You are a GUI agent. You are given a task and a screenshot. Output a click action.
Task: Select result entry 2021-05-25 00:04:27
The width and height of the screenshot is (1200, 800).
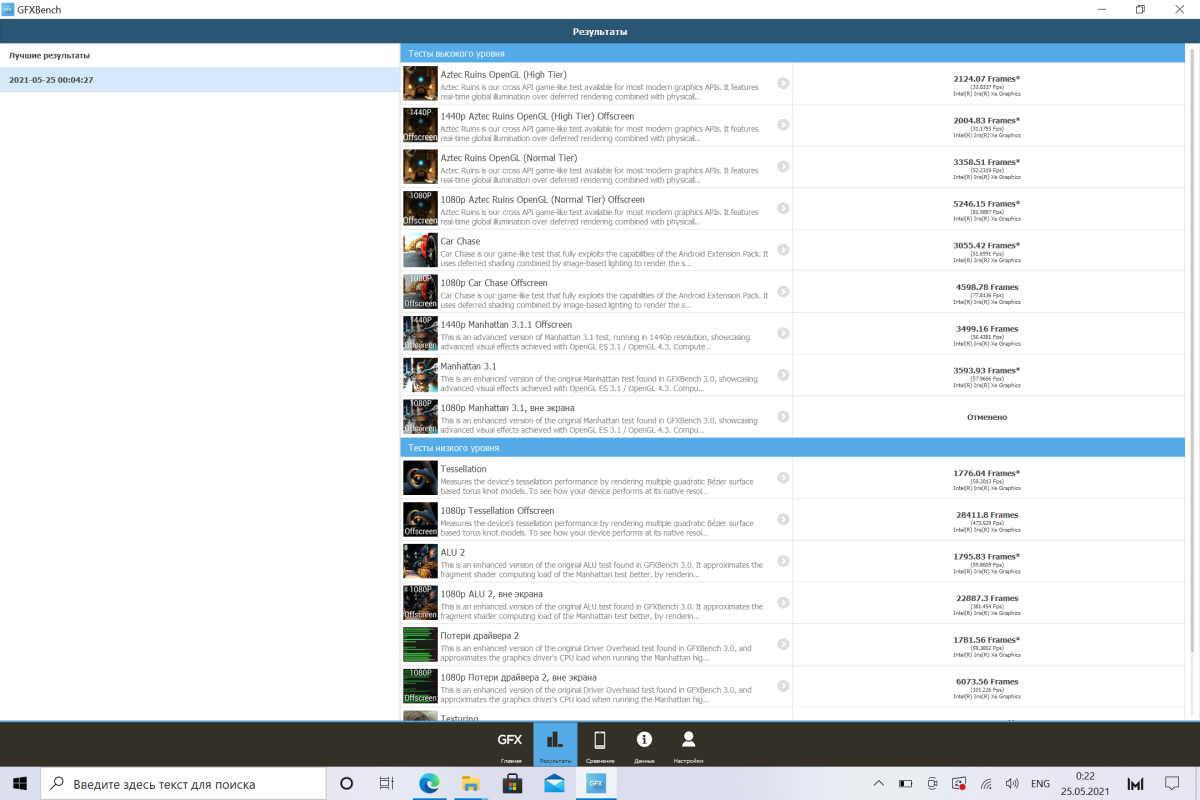click(200, 80)
